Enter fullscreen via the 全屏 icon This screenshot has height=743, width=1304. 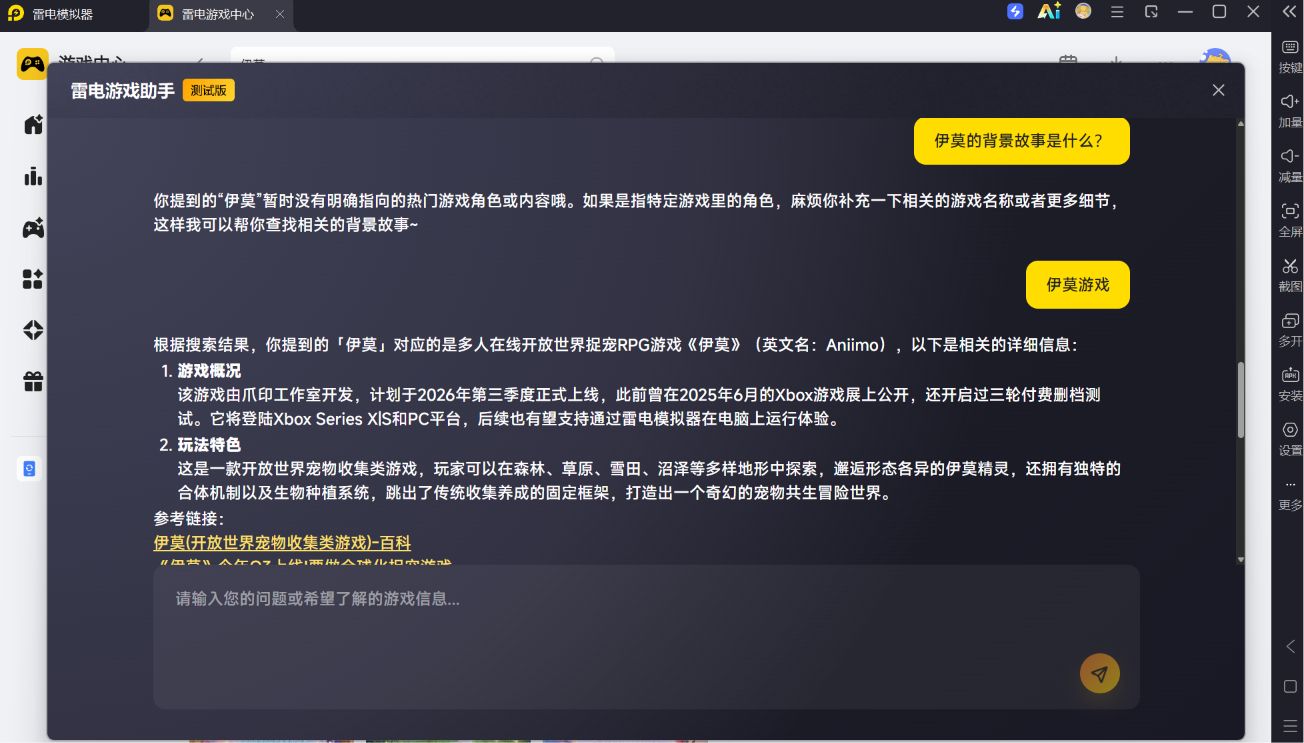coord(1290,211)
